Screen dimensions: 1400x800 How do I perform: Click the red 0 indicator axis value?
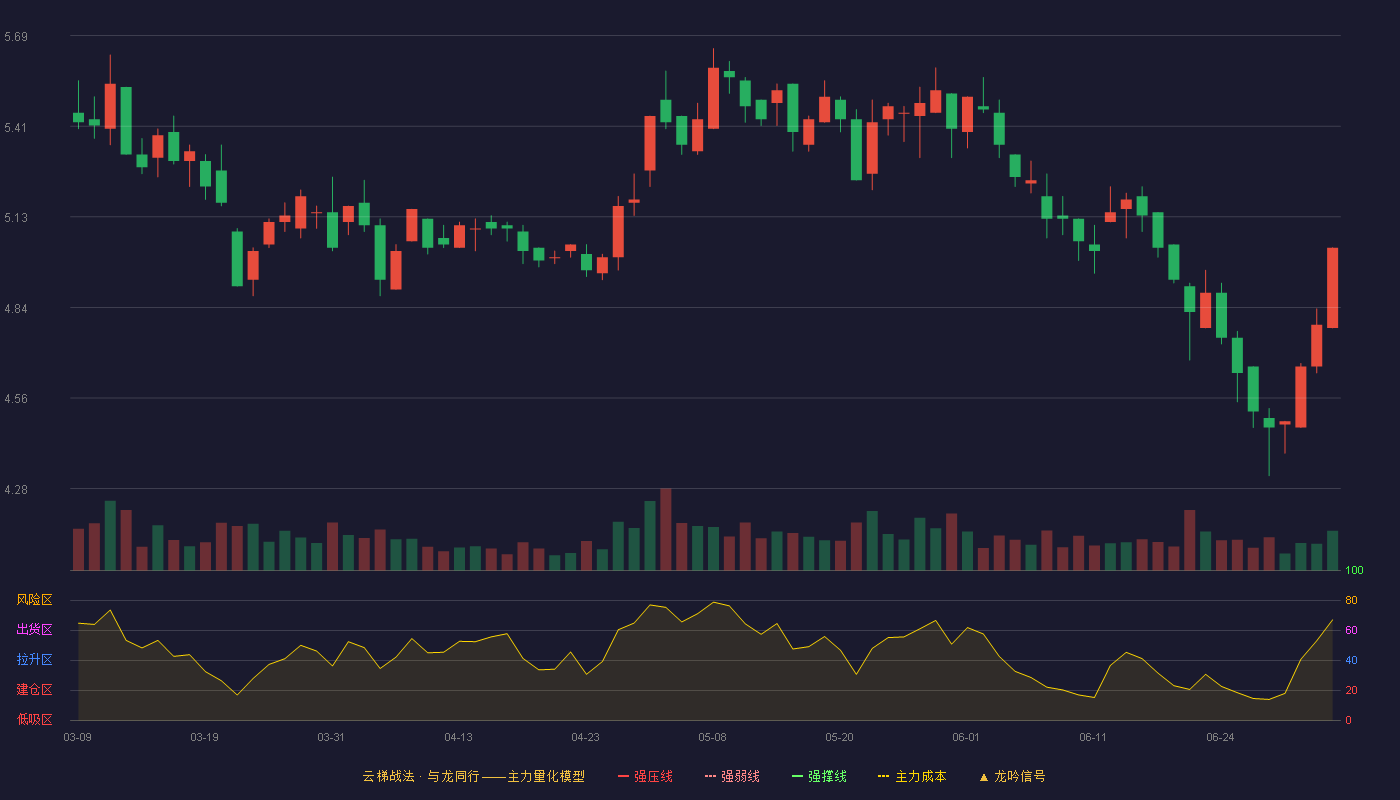1348,720
